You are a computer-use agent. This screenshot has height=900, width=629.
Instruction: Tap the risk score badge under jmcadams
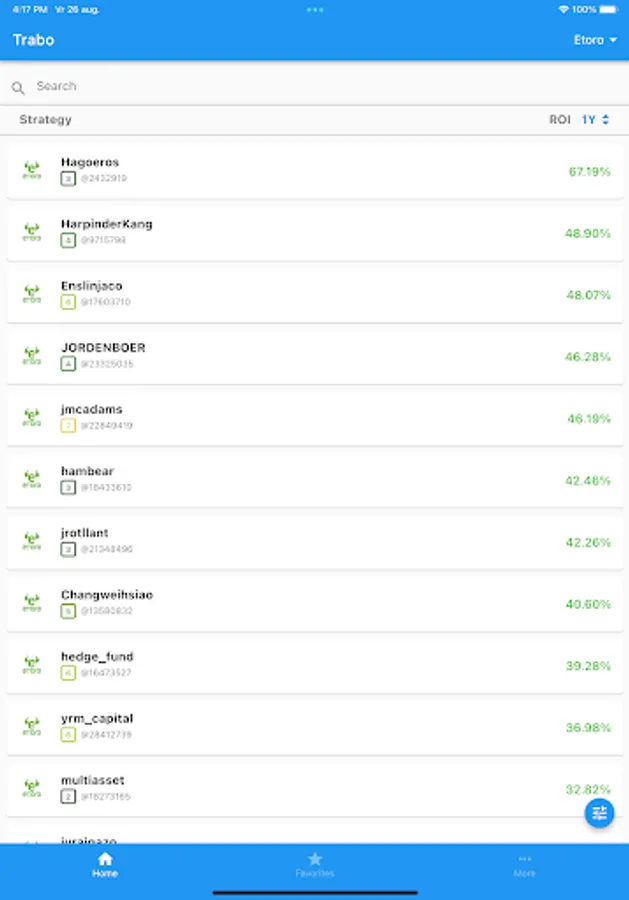click(x=68, y=426)
